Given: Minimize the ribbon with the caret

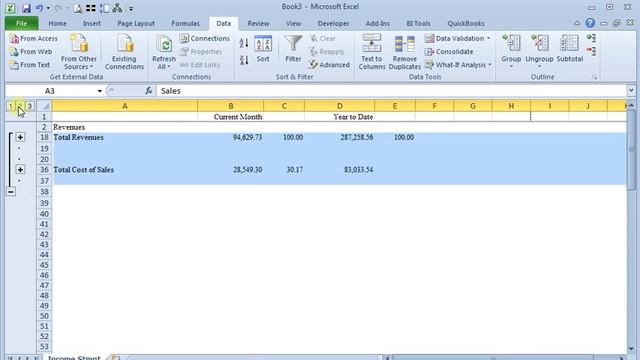Looking at the screenshot, I should coord(577,23).
